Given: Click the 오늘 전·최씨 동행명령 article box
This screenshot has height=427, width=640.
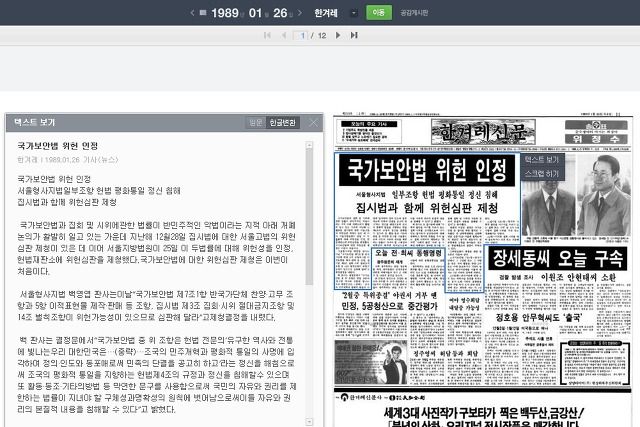Looking at the screenshot, I should click(408, 267).
